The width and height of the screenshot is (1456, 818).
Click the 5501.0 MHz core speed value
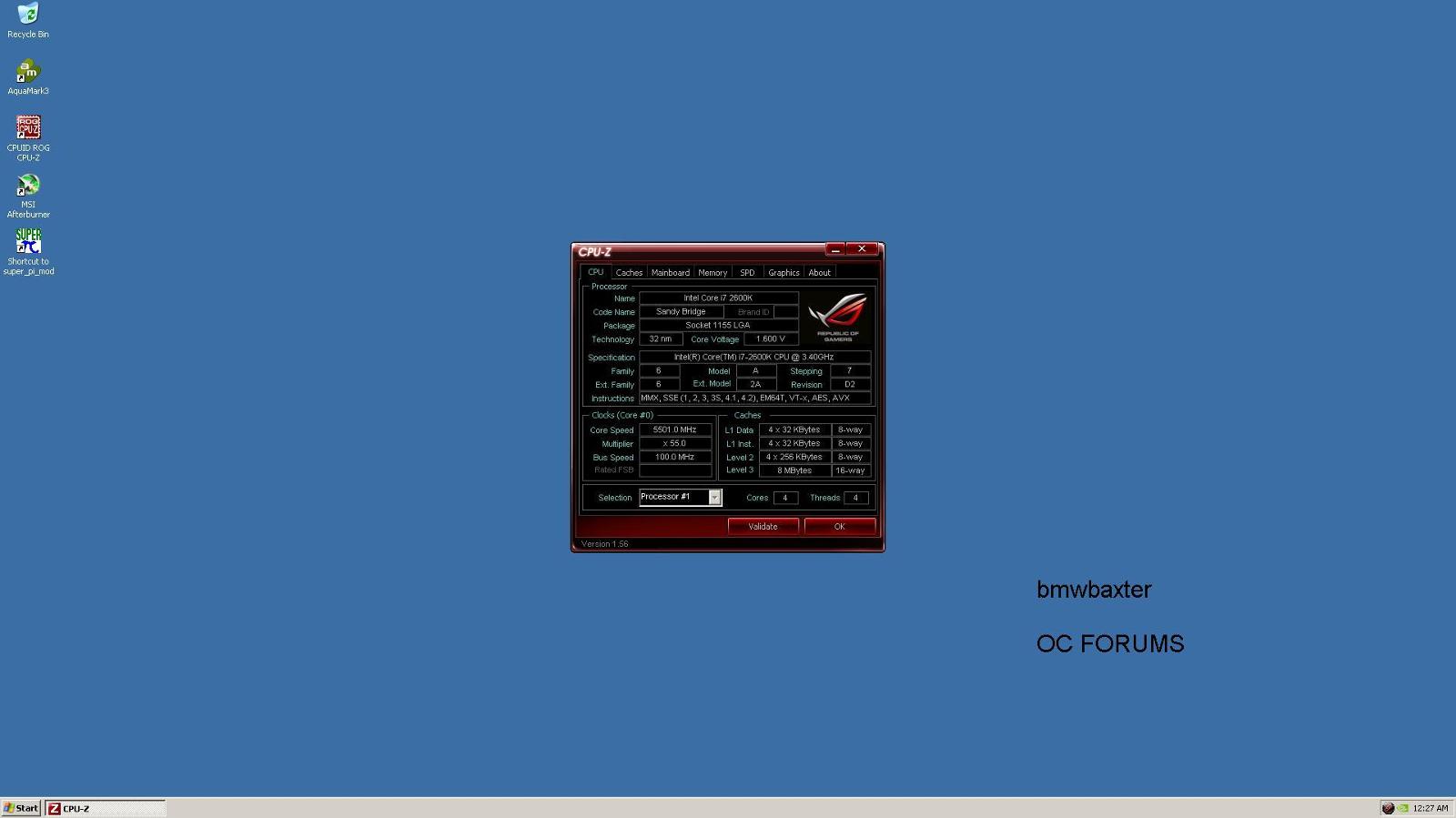tap(675, 429)
